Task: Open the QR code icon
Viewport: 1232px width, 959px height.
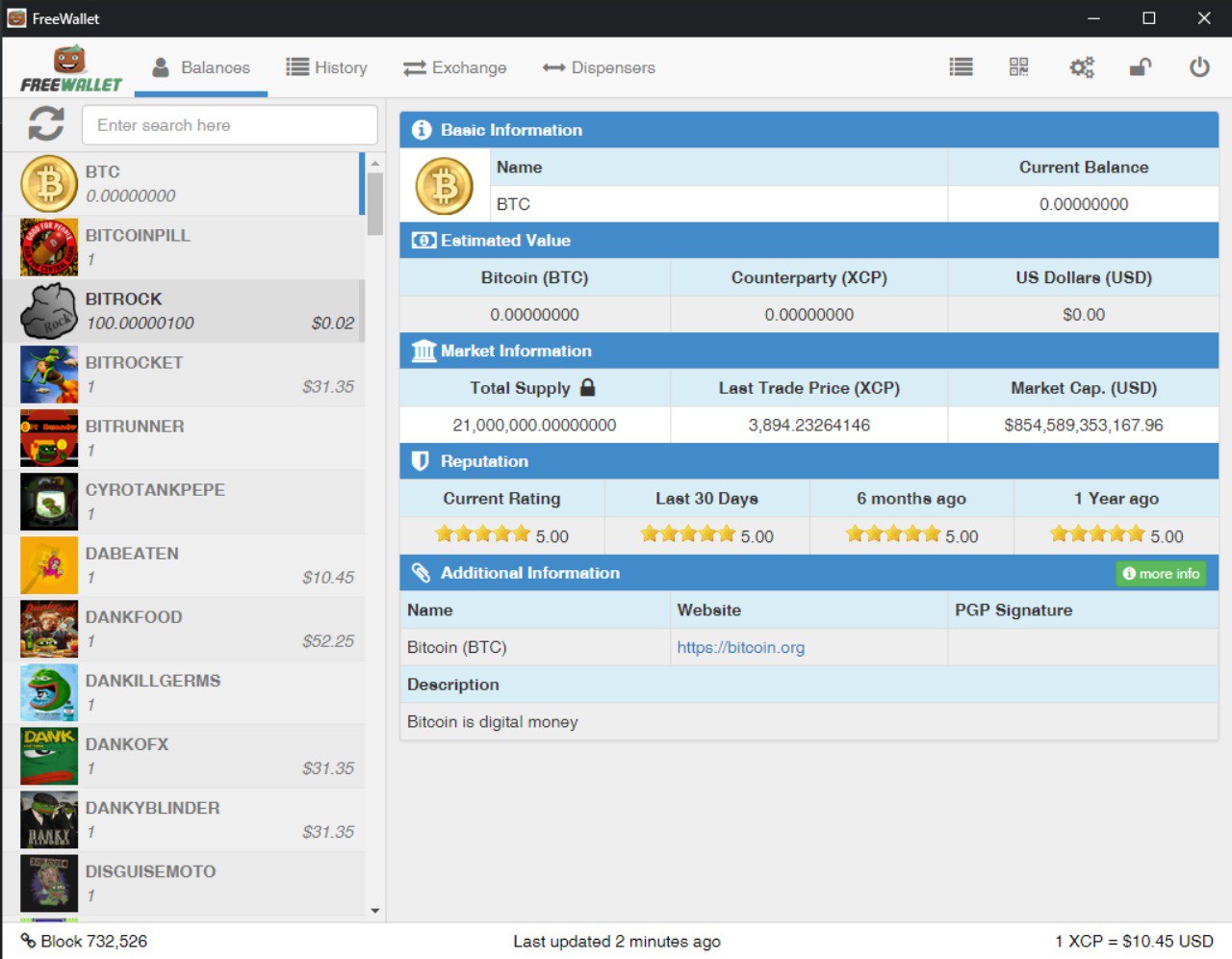Action: coord(1018,66)
